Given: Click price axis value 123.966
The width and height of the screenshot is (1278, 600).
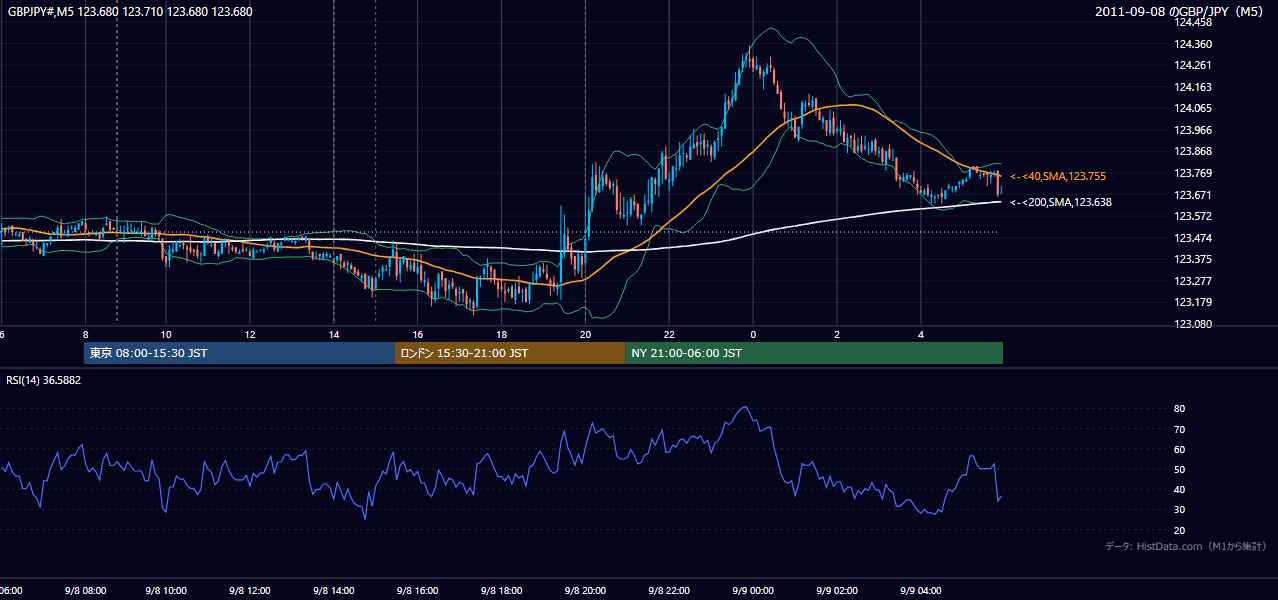Looking at the screenshot, I should coord(1194,130).
